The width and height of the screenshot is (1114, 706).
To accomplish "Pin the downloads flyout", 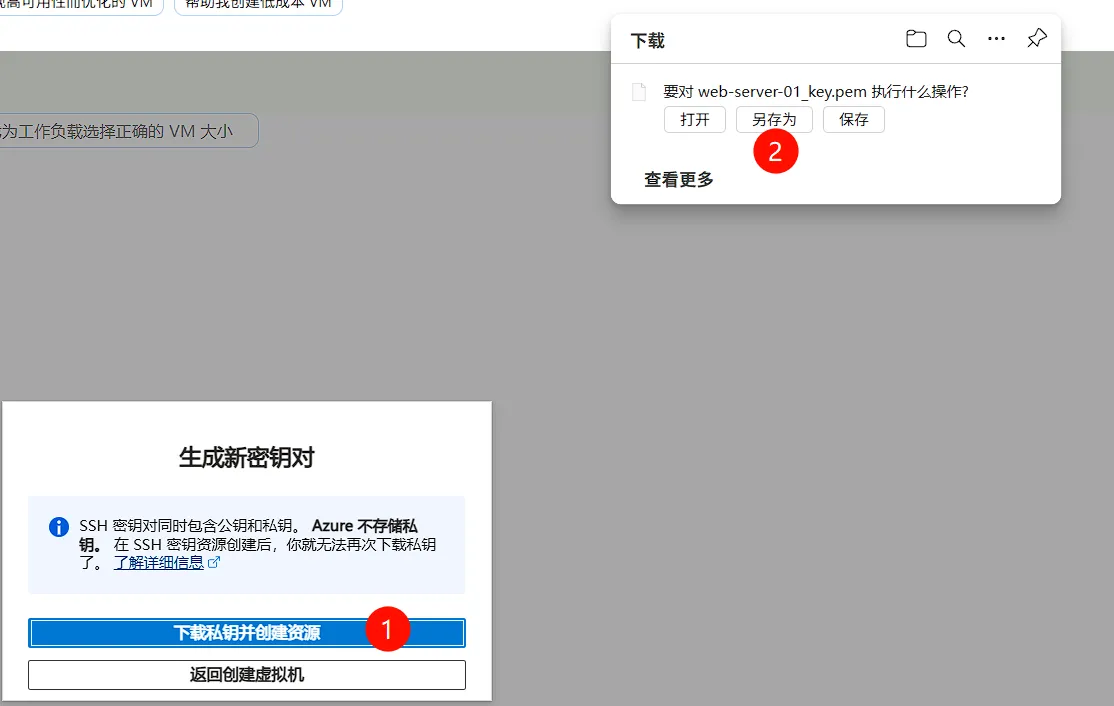I will pos(1036,38).
